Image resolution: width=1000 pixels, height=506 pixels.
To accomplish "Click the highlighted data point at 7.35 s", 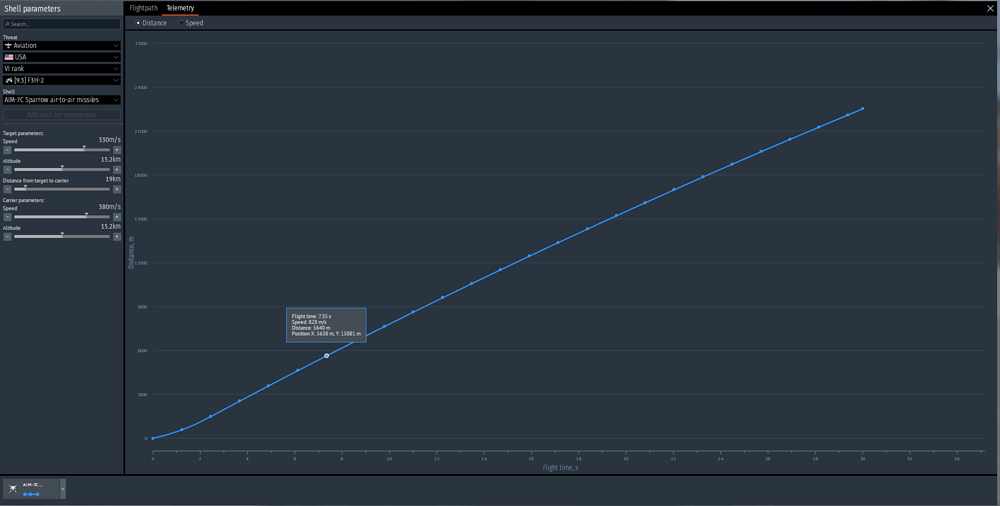I will point(327,355).
